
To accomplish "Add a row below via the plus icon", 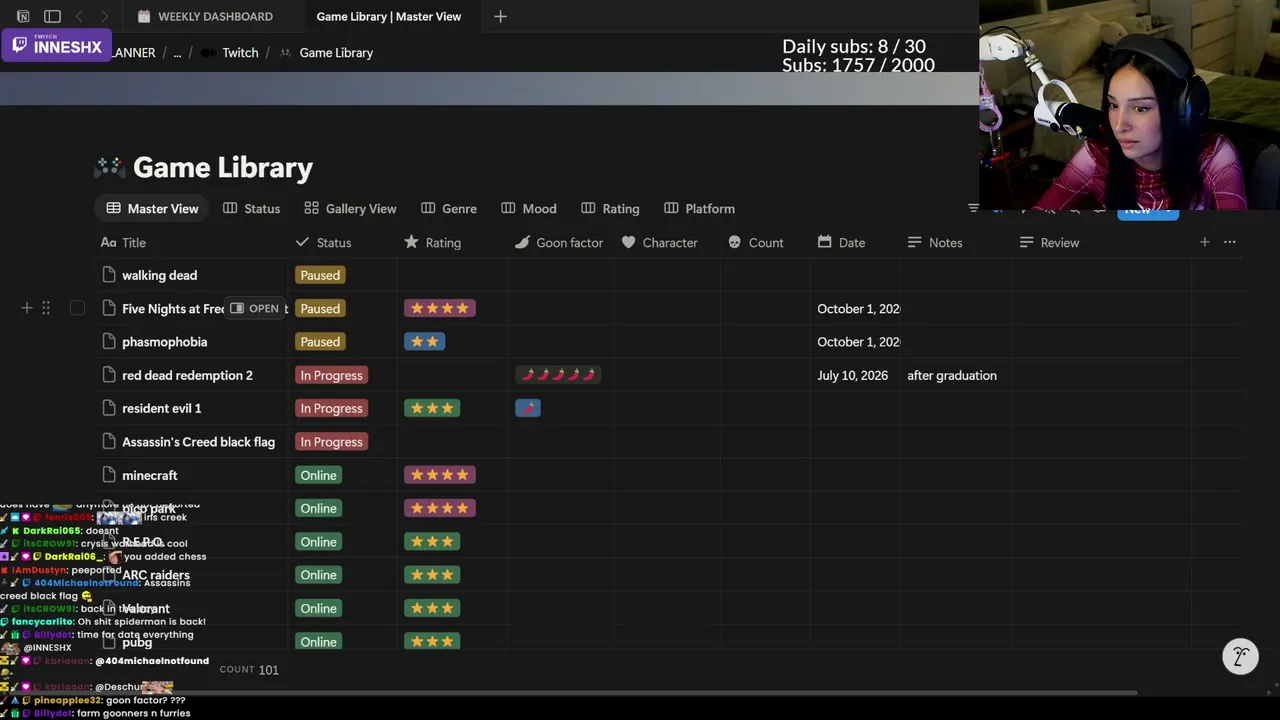I will (27, 308).
